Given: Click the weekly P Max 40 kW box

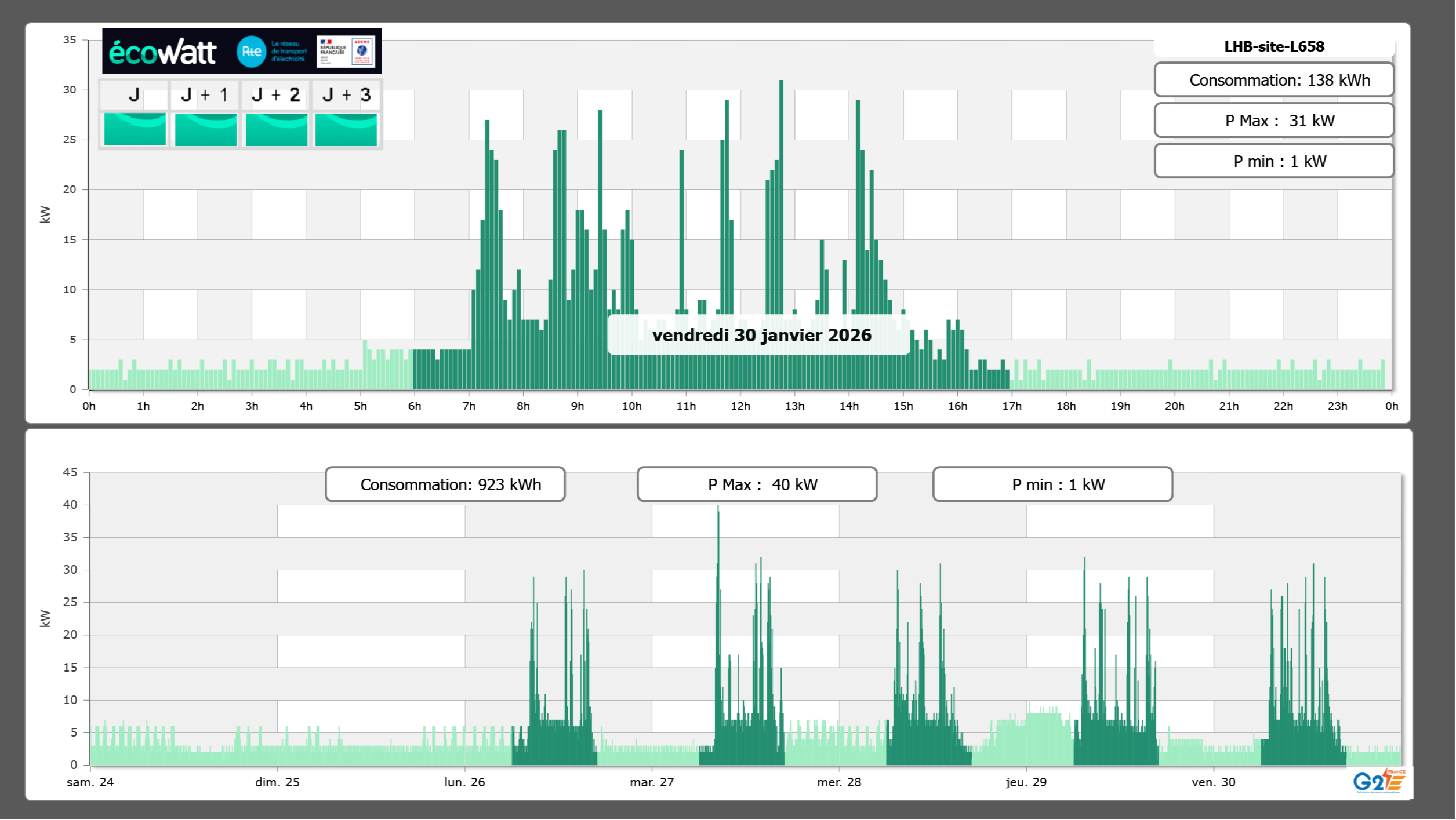Looking at the screenshot, I should (757, 484).
